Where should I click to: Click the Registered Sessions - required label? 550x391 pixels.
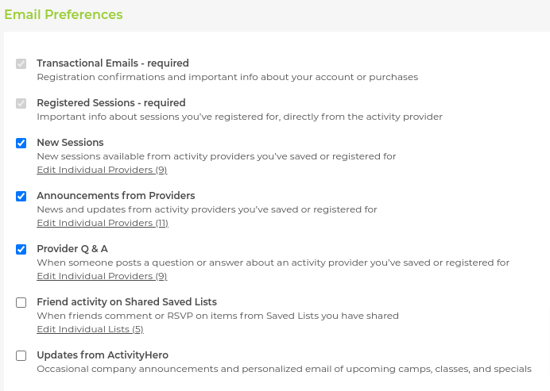[x=111, y=103]
